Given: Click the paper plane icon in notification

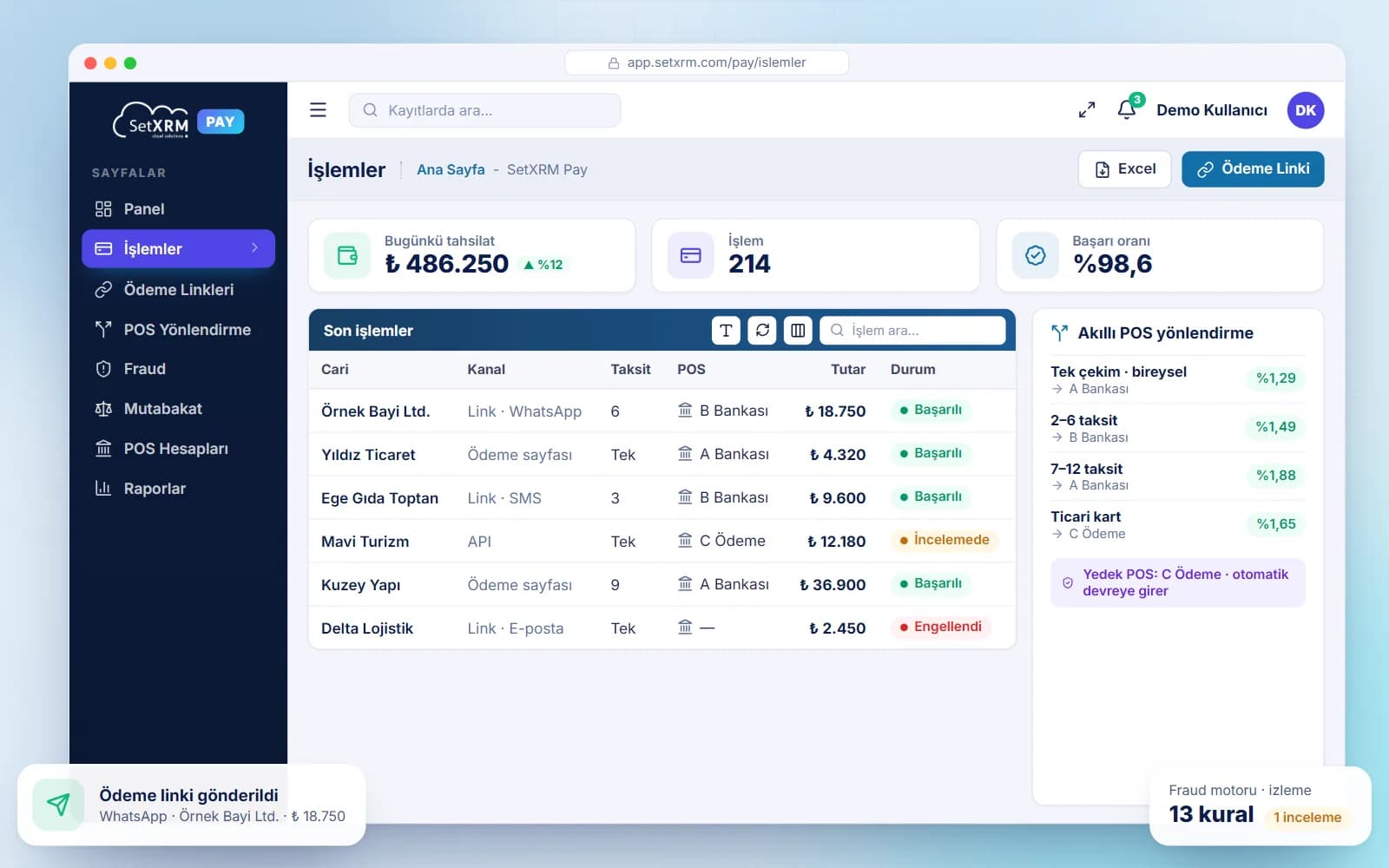Looking at the screenshot, I should click(58, 805).
